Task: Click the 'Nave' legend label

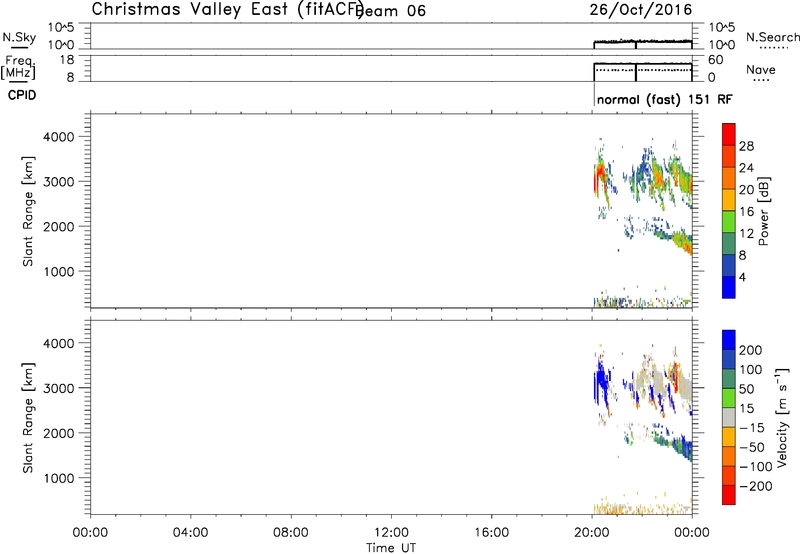Action: click(761, 70)
